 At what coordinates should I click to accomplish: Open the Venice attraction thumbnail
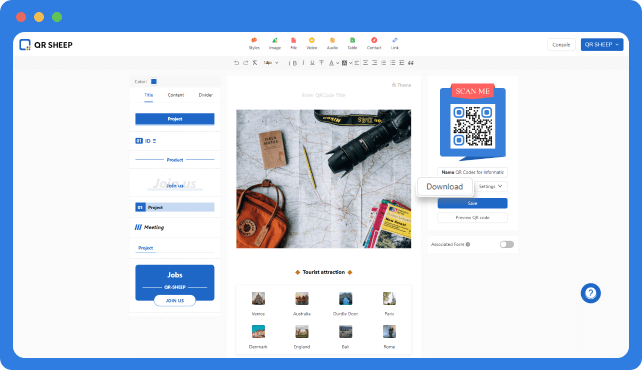tap(258, 298)
